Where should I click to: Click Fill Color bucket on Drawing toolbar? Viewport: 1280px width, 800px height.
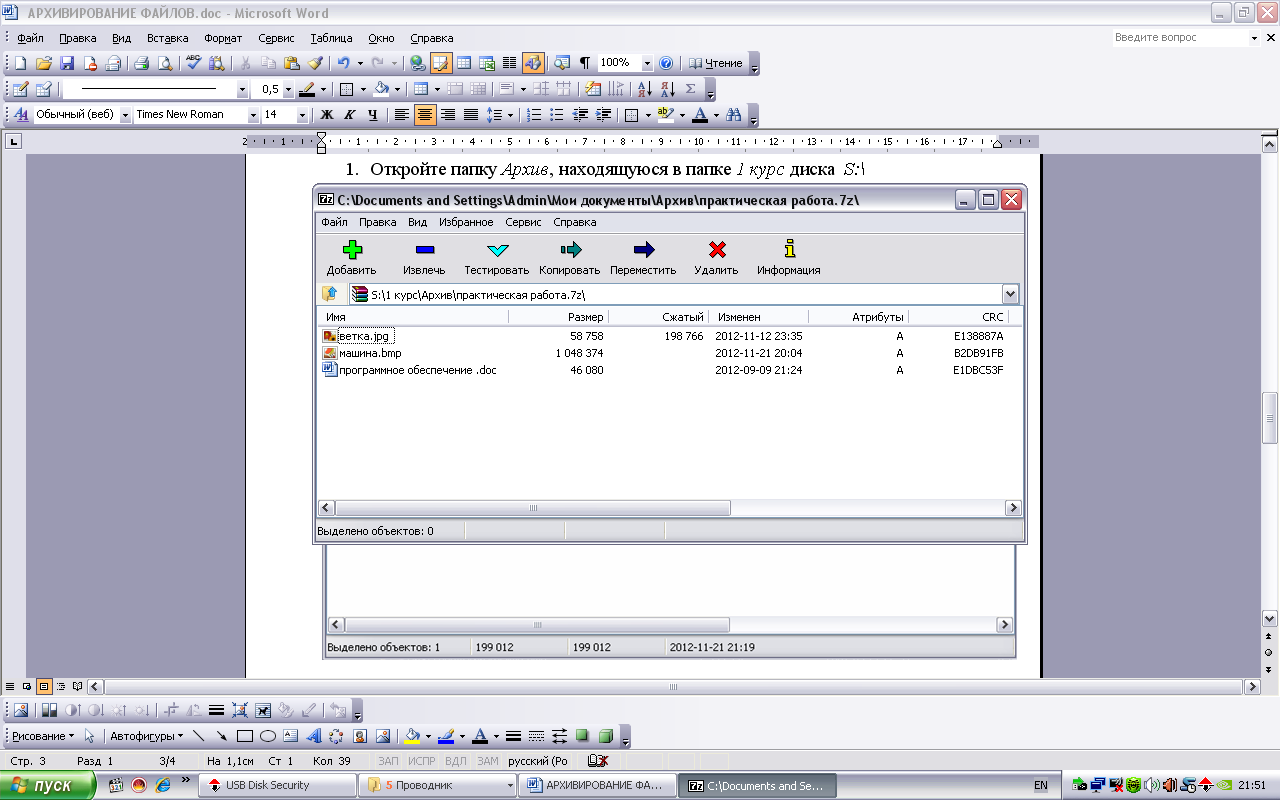(x=411, y=737)
